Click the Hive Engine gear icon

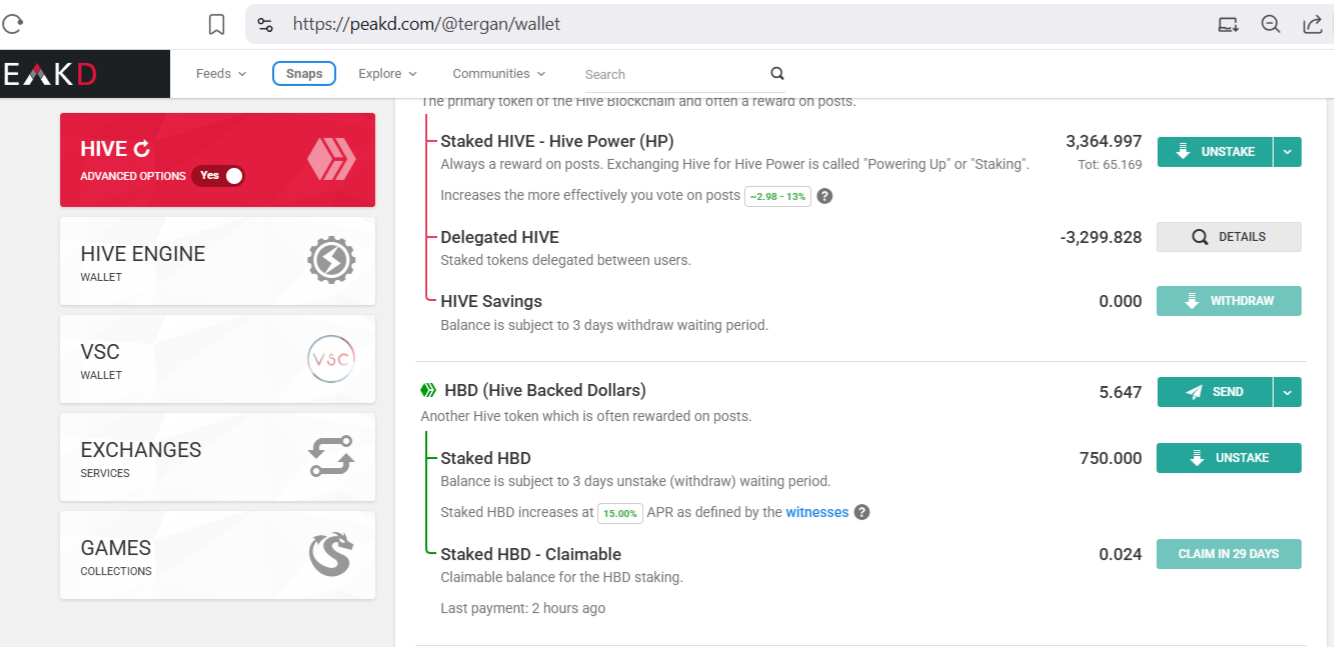(x=331, y=261)
